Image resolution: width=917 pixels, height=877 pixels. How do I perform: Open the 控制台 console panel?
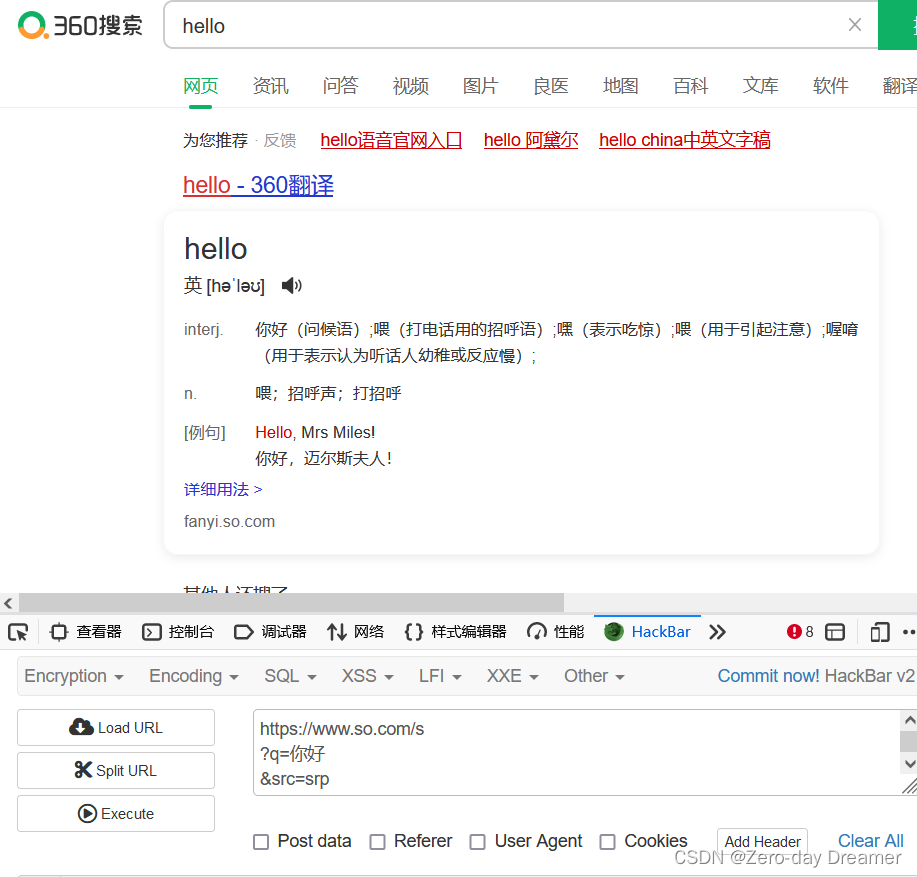pos(178,632)
